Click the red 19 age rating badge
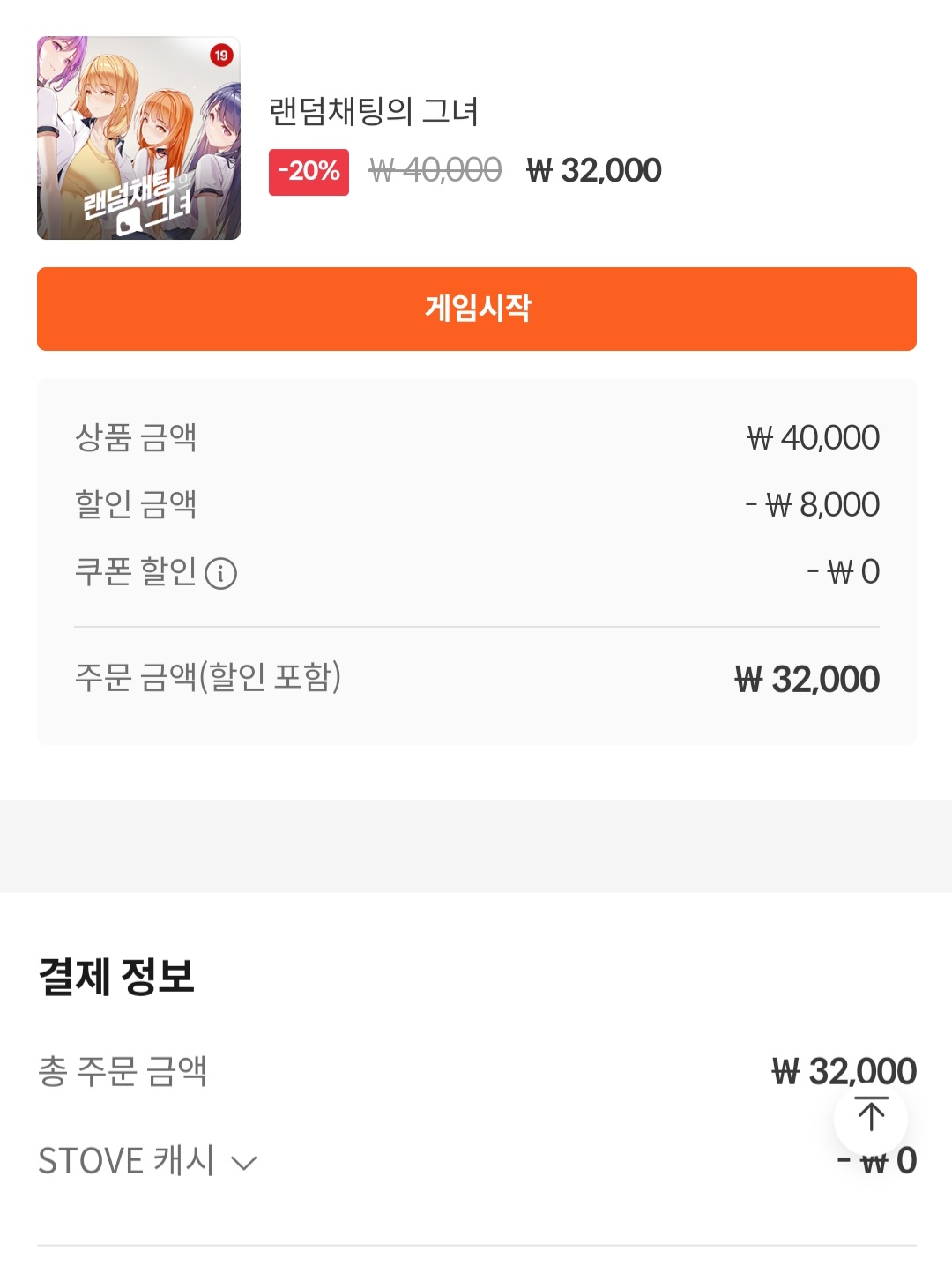Viewport: 952px width, 1288px height. point(221,56)
